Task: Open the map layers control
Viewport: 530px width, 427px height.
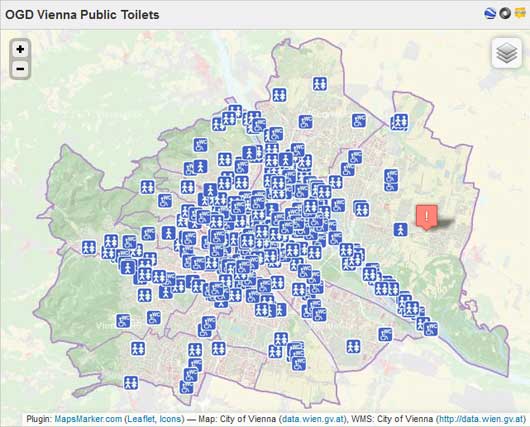Action: point(507,53)
